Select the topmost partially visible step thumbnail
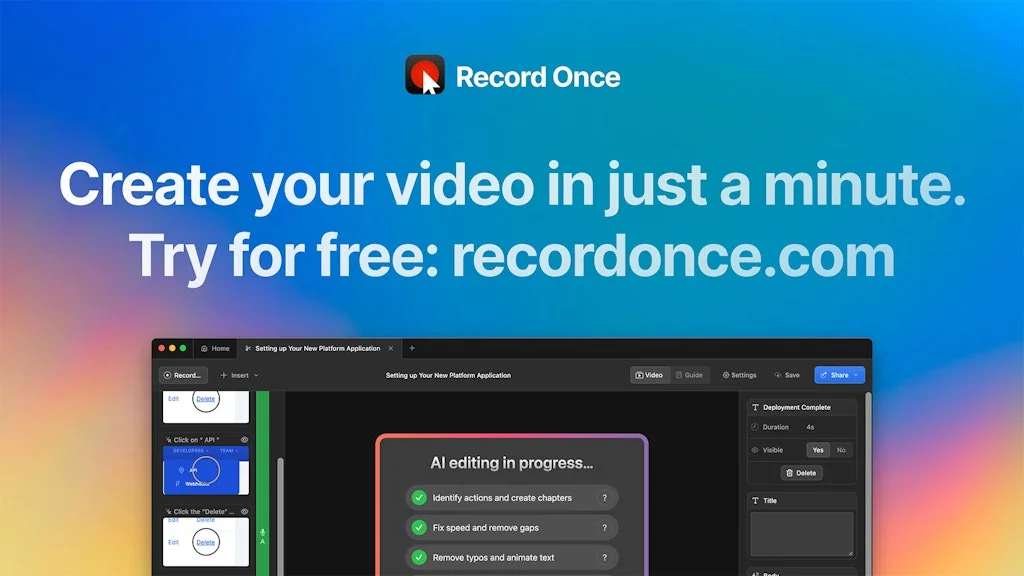Viewport: 1024px width, 576px height. (206, 406)
